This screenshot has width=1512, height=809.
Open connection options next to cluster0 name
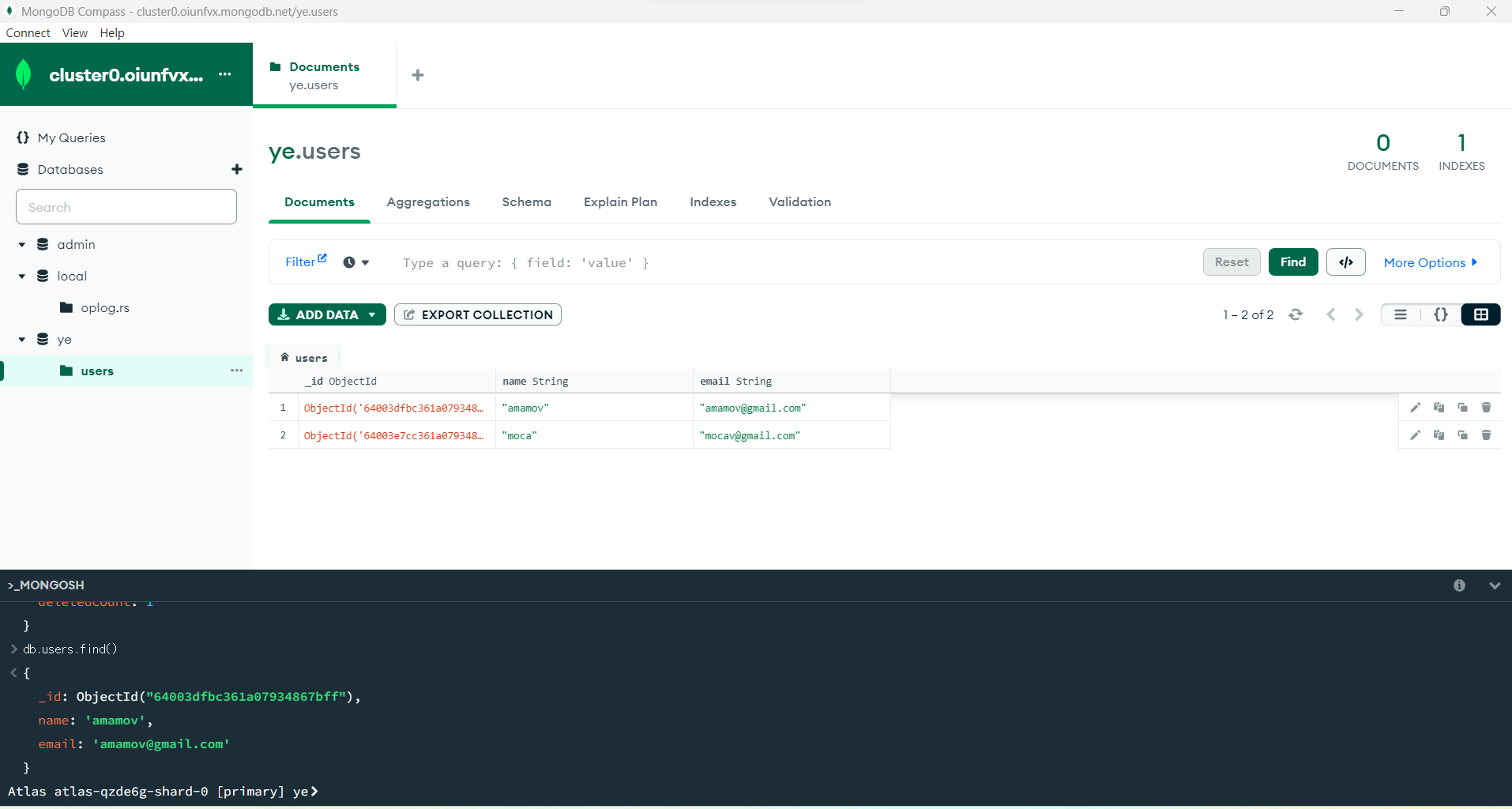[x=225, y=74]
